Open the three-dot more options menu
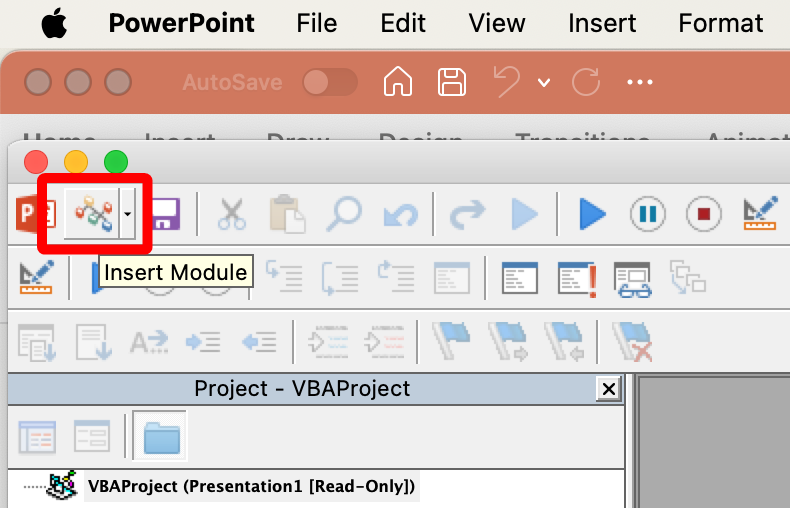Image resolution: width=790 pixels, height=508 pixels. [x=640, y=82]
